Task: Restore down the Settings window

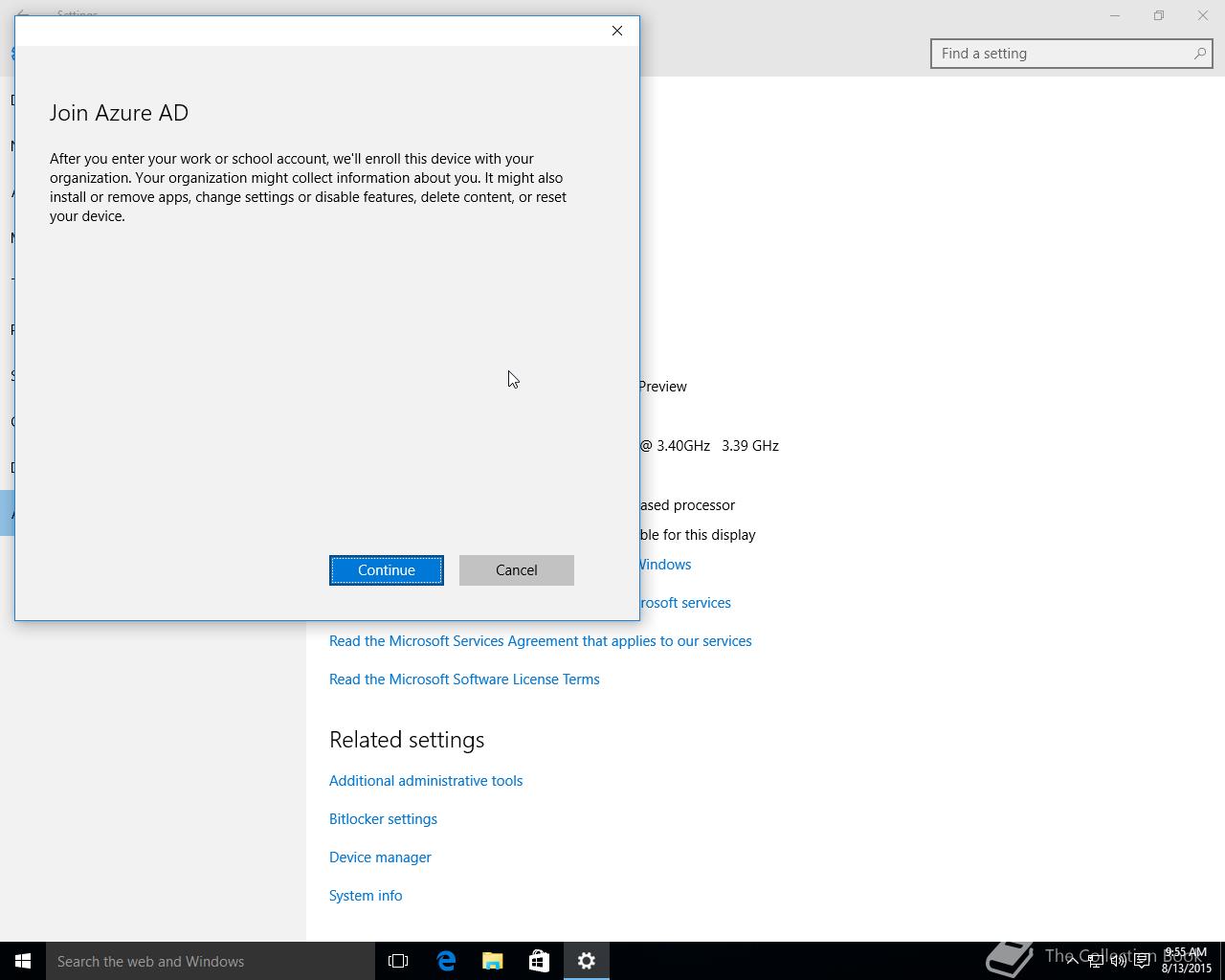Action: click(1159, 15)
